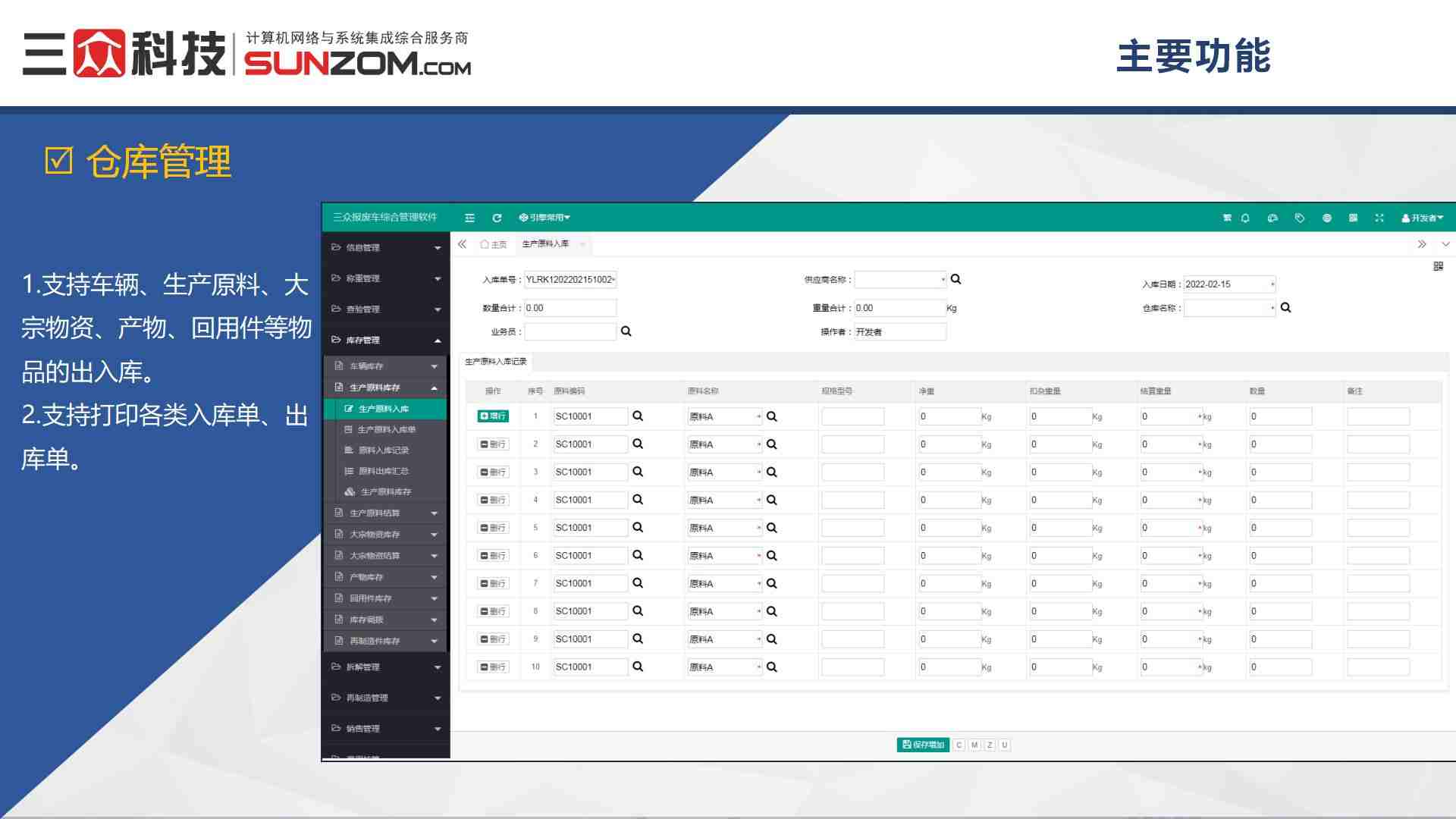Click the refresh icon in top bar
Screen dimensions: 1456x819
[497, 218]
